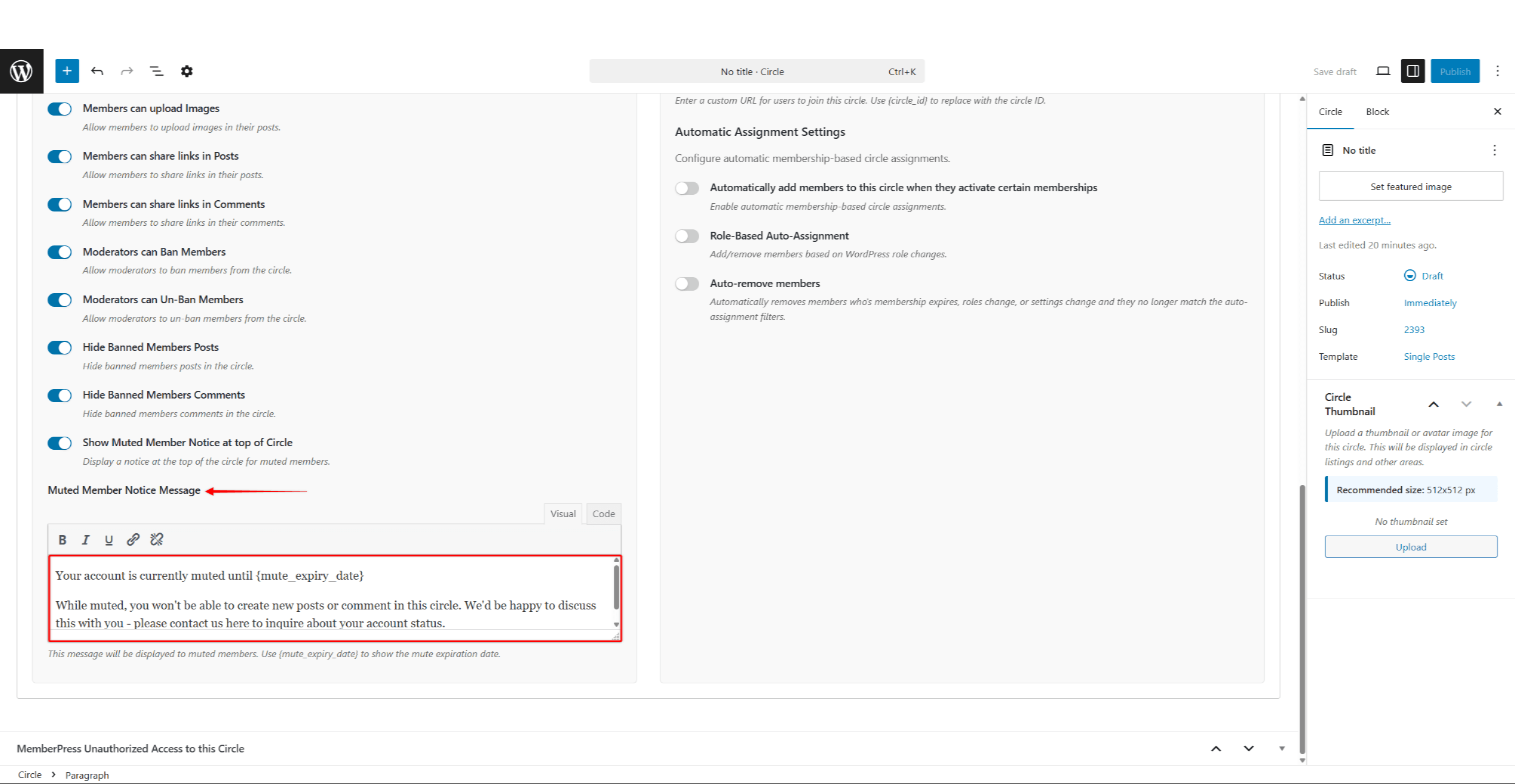
Task: Click the settings gear icon in toolbar
Action: point(187,71)
